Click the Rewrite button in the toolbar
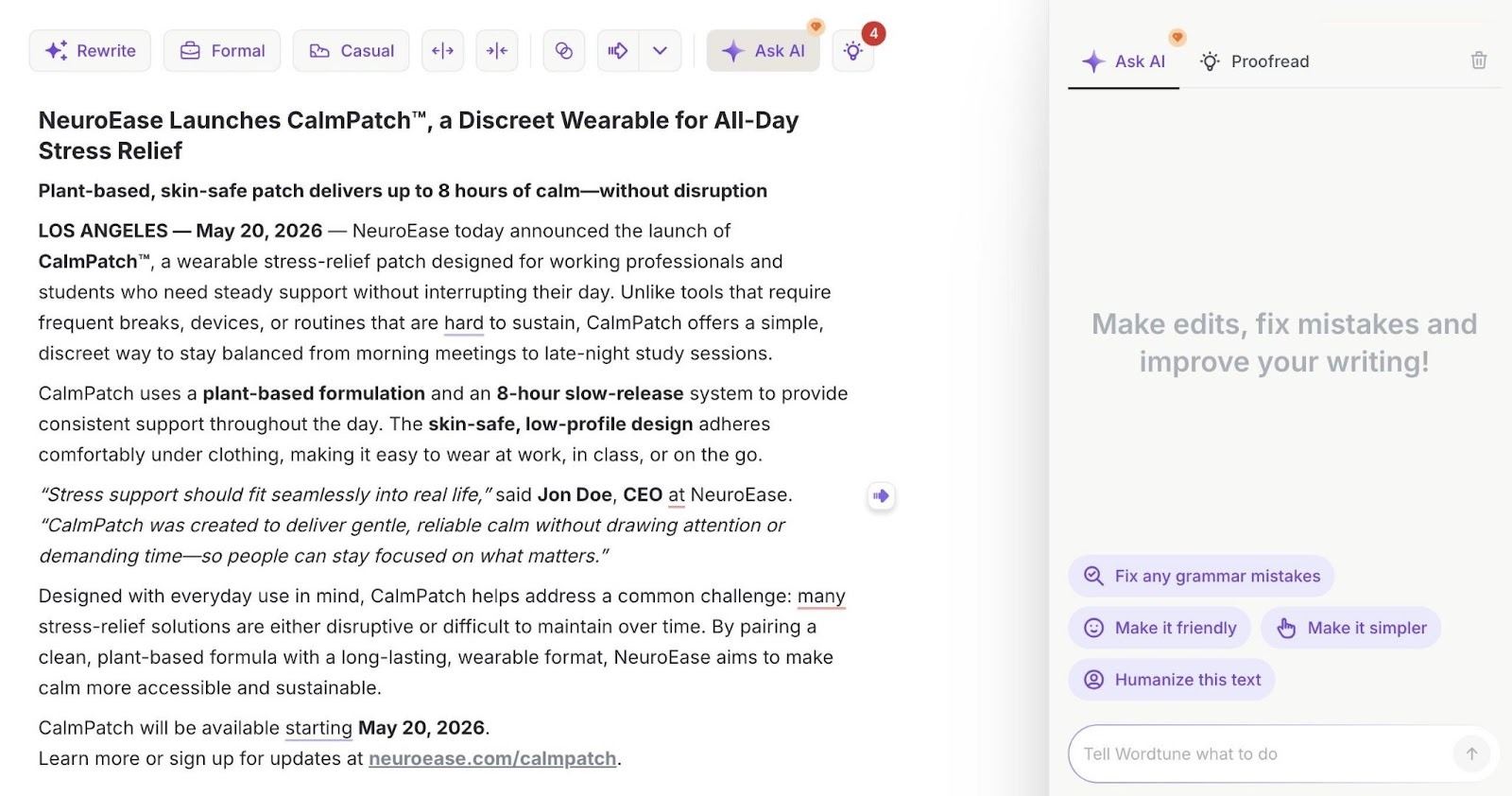 coord(90,51)
